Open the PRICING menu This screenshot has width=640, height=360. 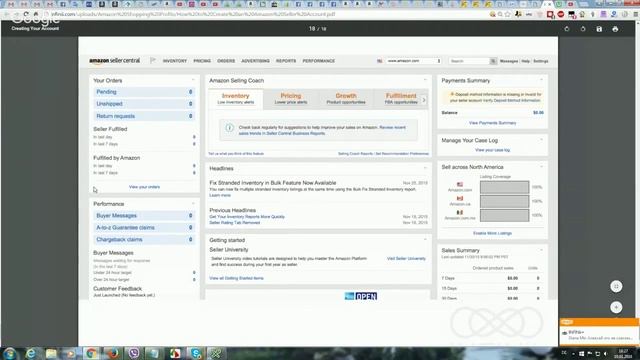pos(202,61)
